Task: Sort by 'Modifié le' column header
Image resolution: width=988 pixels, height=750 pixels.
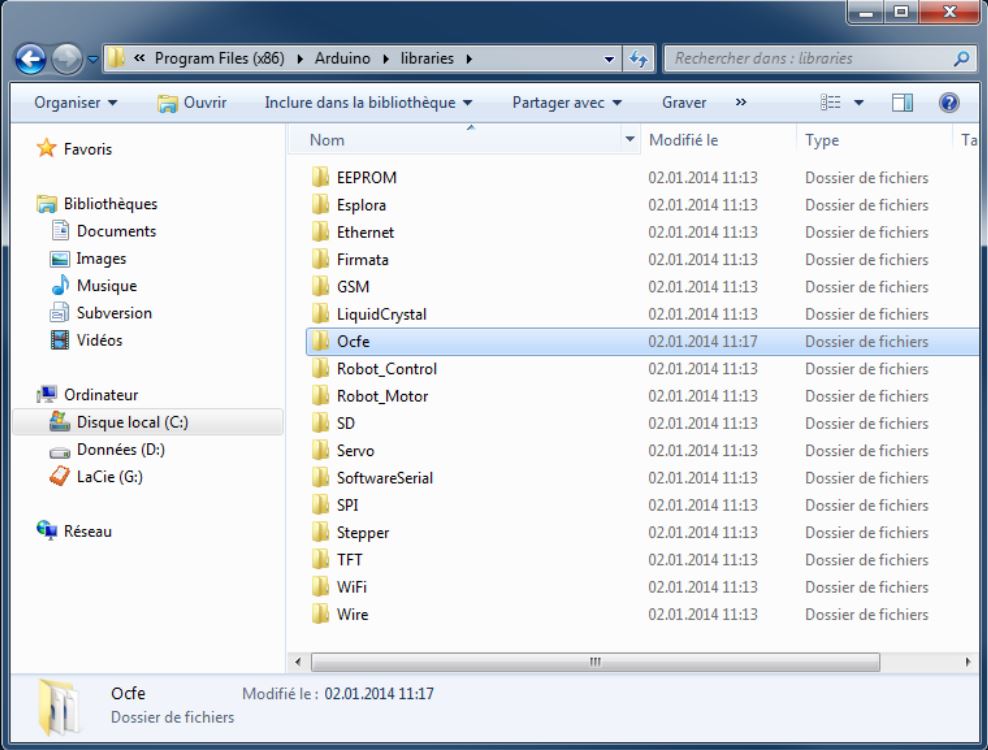Action: pos(684,140)
